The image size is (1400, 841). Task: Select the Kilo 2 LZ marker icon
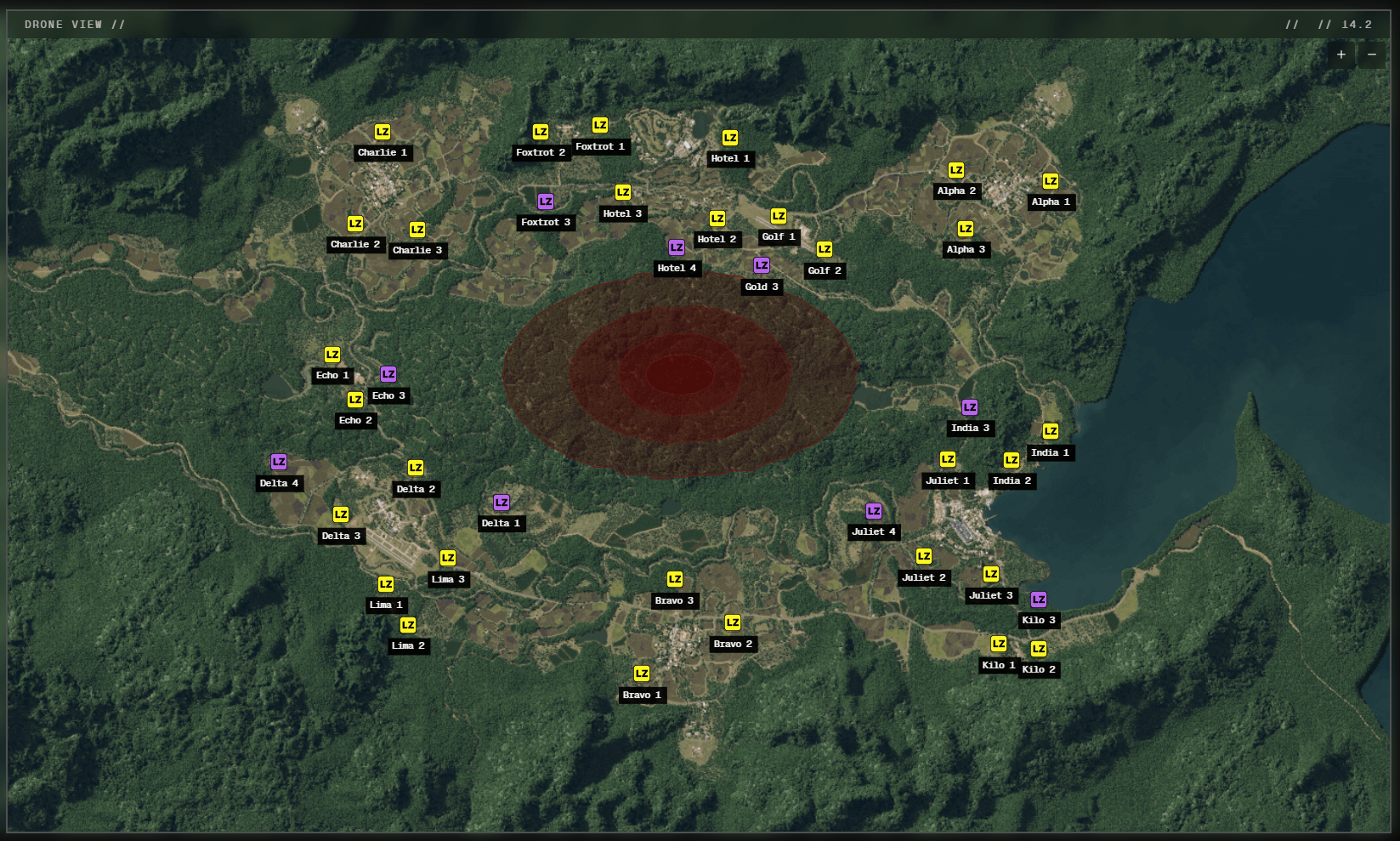tap(1039, 649)
